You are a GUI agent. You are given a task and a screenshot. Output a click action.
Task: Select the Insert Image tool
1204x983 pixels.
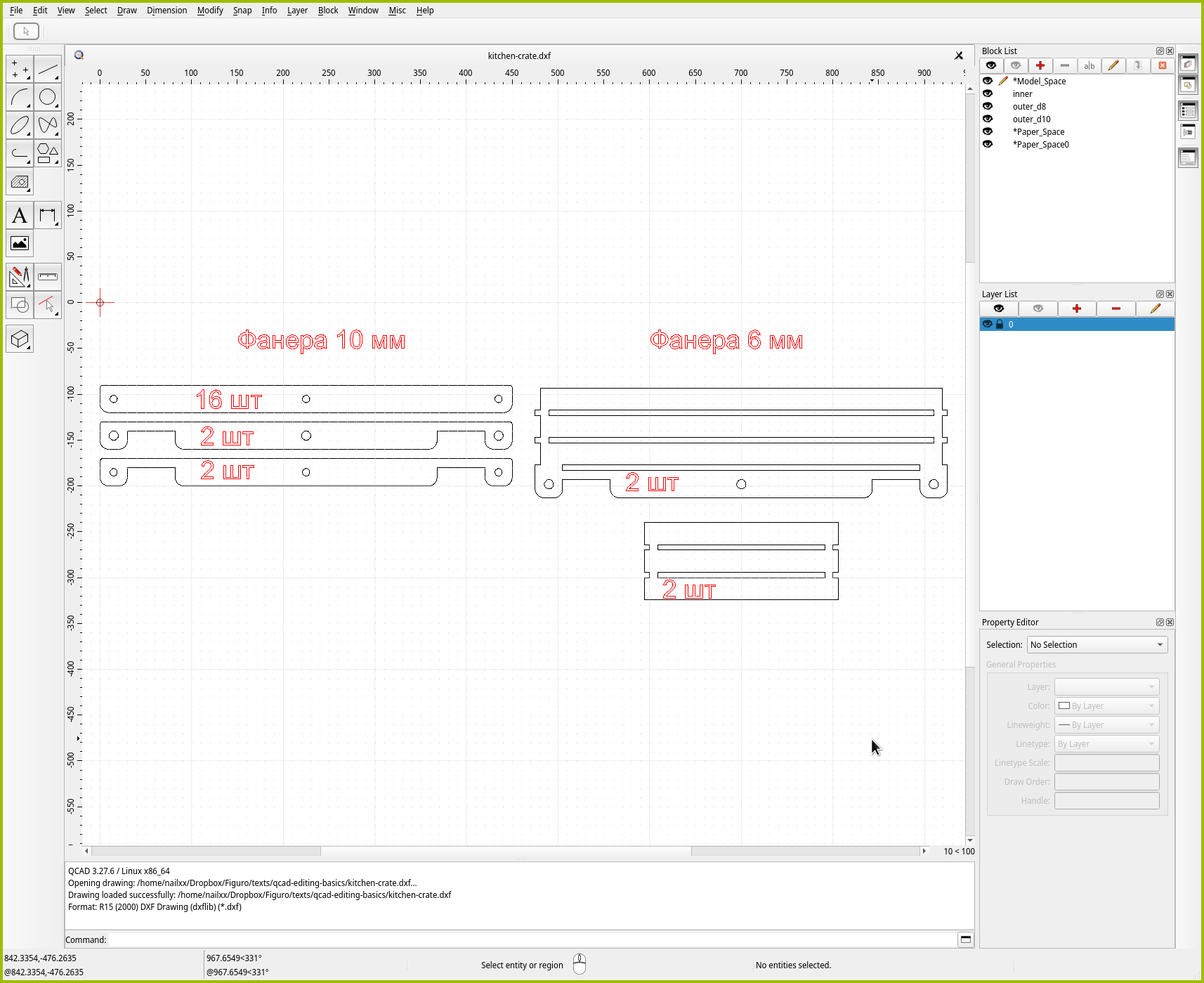(20, 244)
